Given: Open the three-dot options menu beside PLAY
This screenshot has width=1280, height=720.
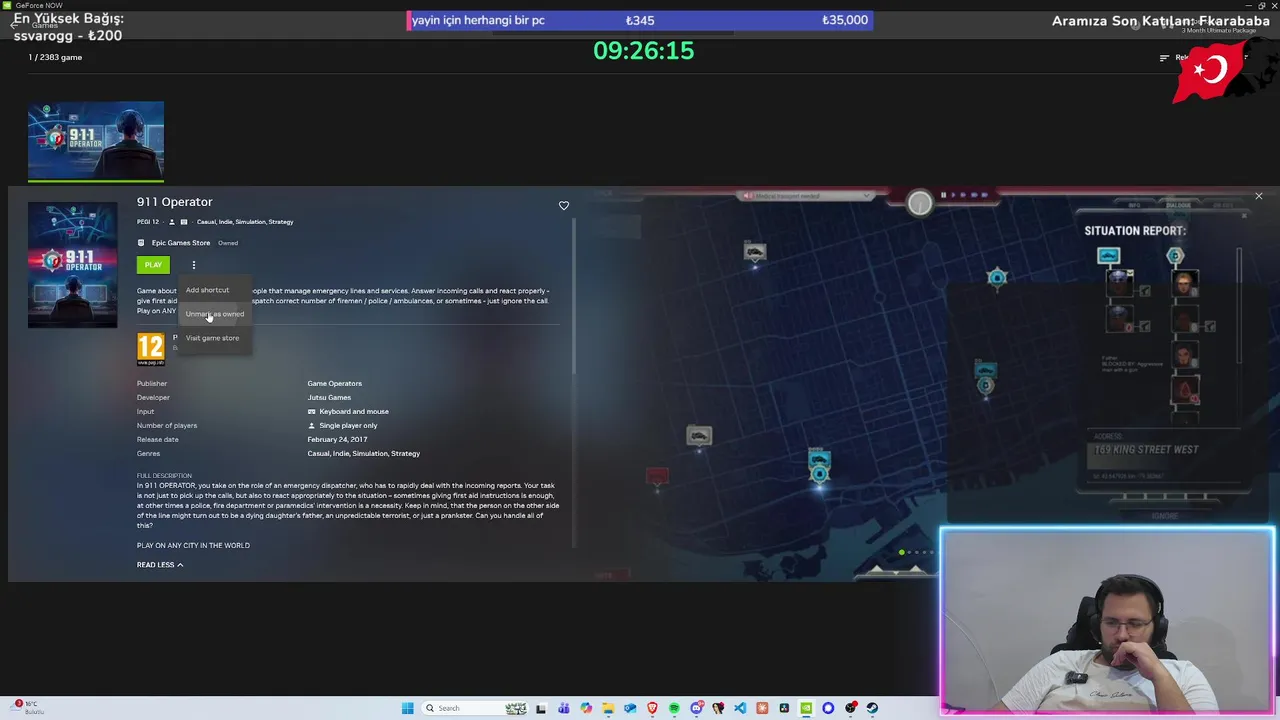Looking at the screenshot, I should [194, 265].
